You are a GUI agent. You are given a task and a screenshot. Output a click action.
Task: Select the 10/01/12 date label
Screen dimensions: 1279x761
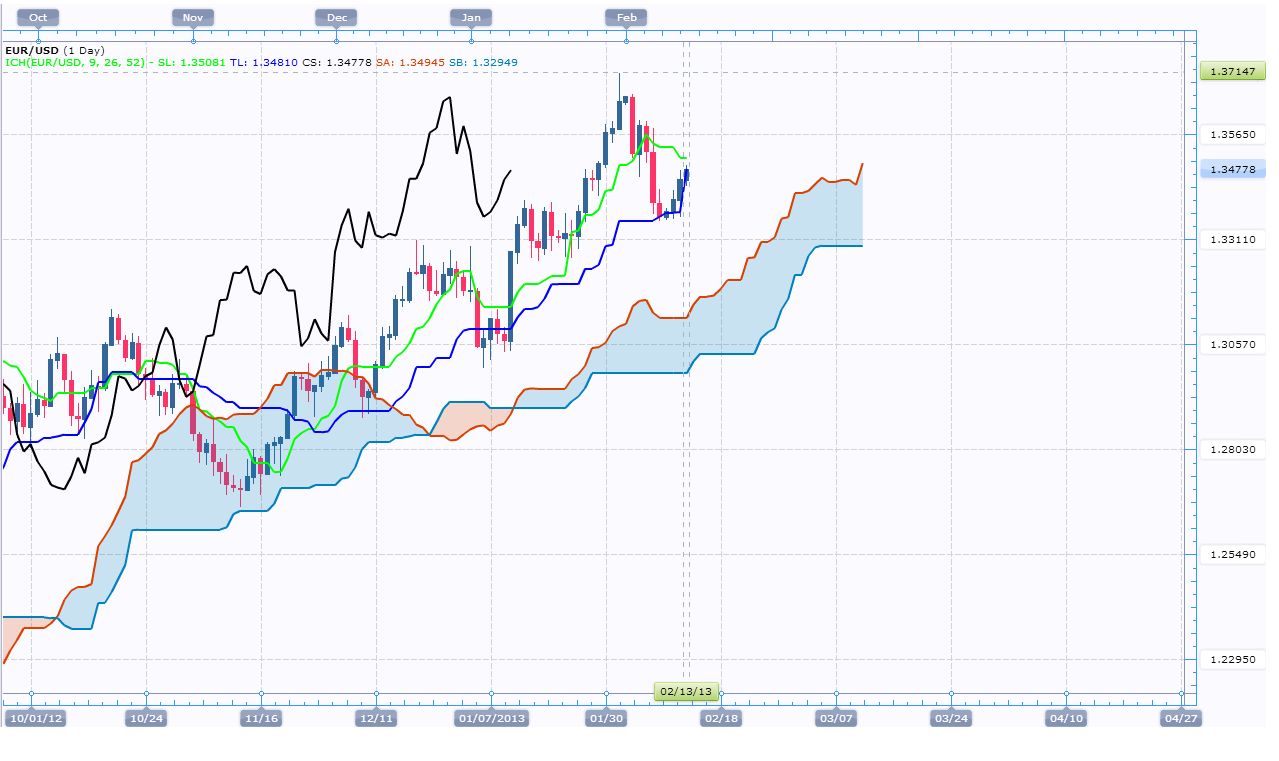(36, 718)
